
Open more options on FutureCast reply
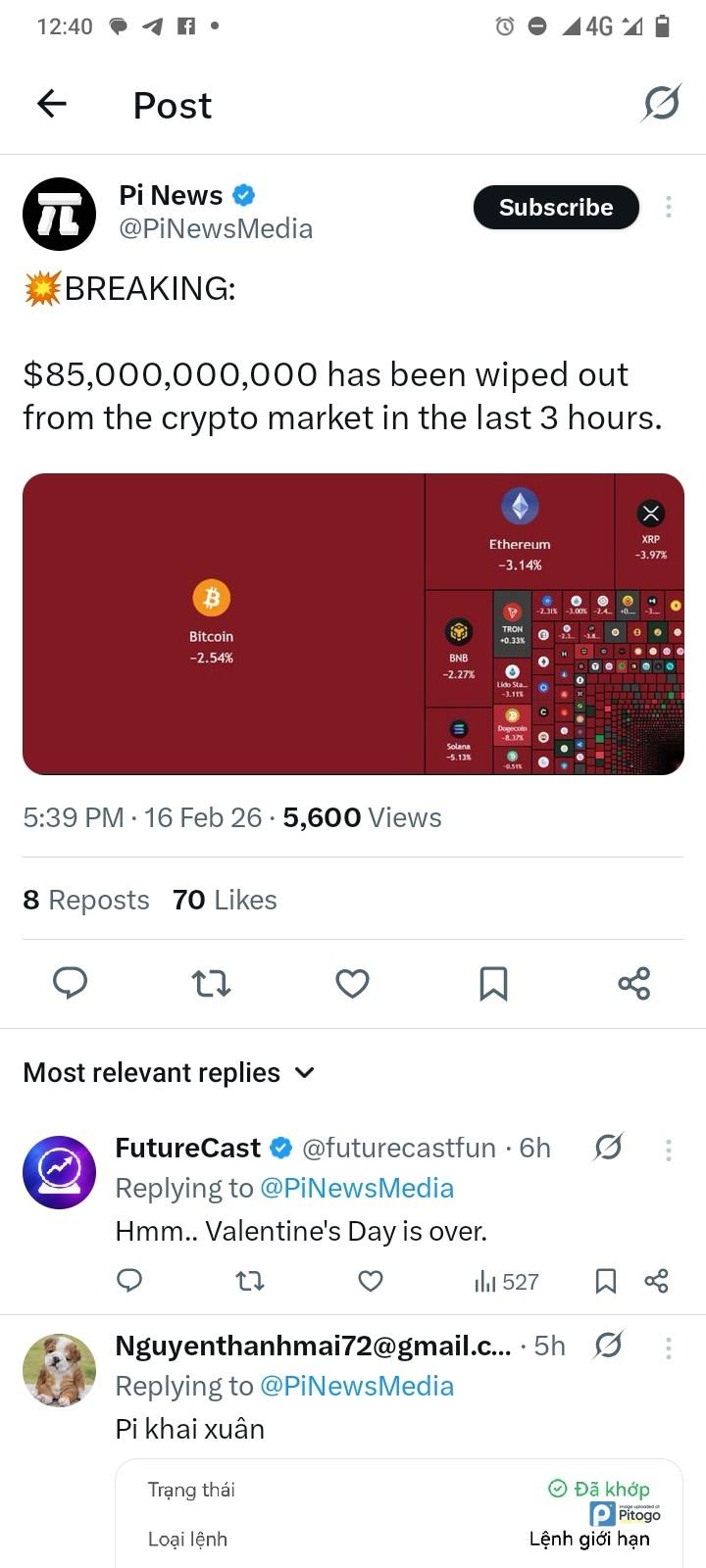point(668,1150)
